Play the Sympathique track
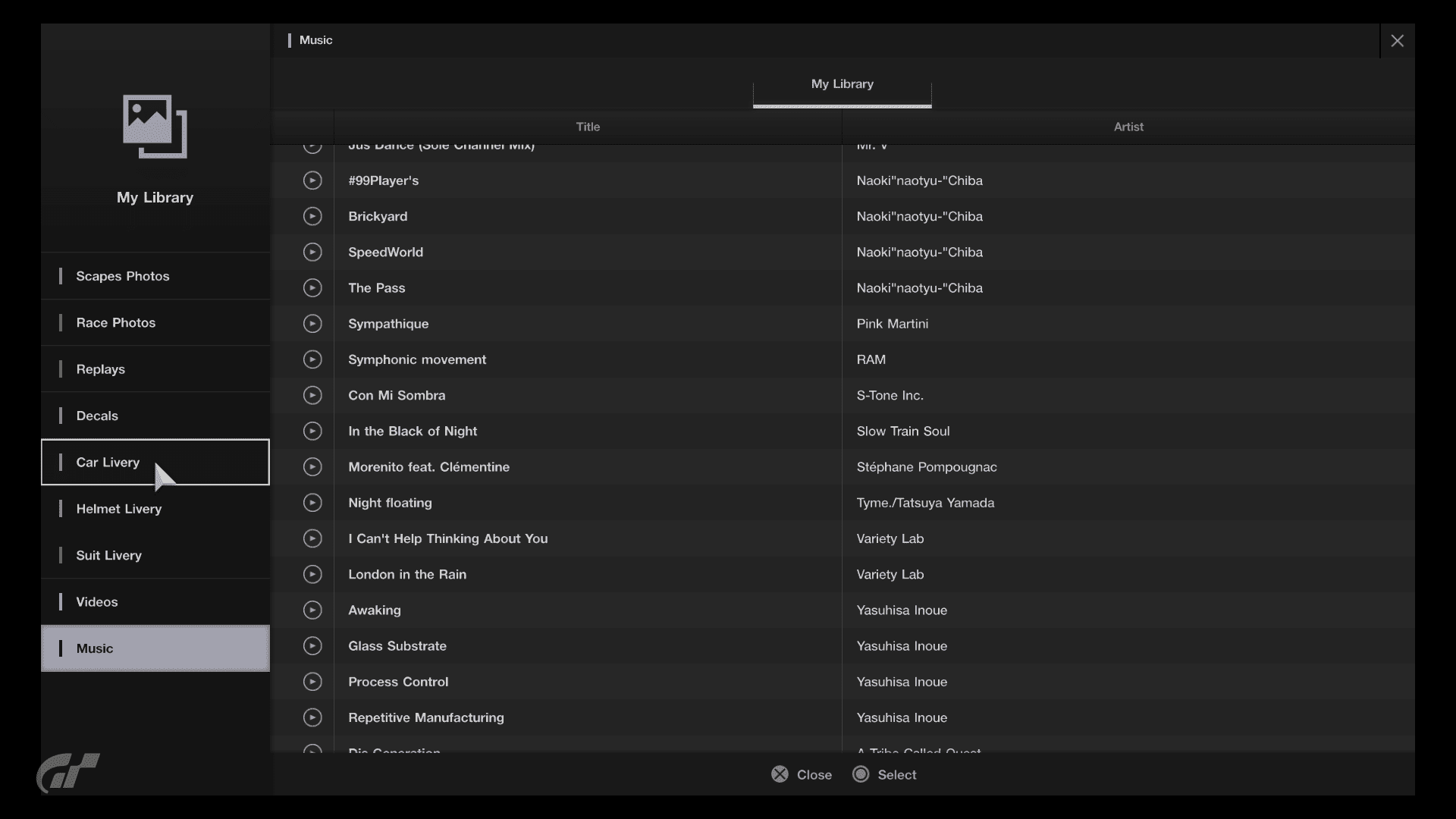The height and width of the screenshot is (819, 1456). 312,324
